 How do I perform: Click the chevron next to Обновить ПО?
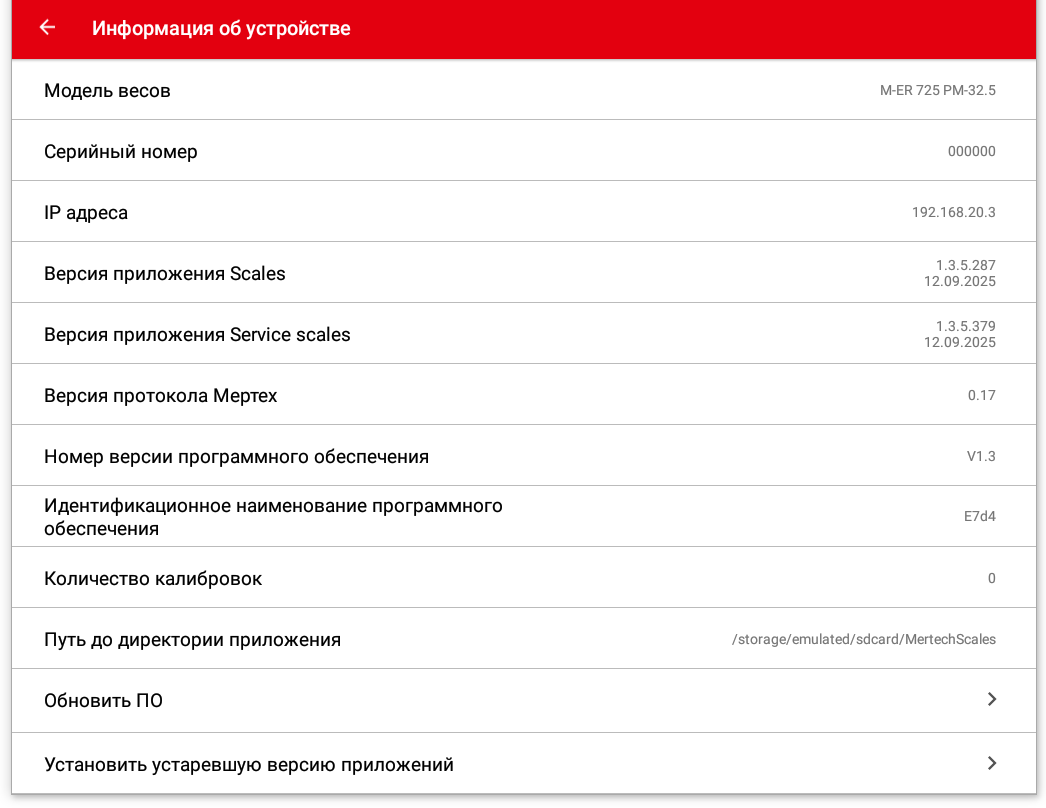tap(991, 700)
